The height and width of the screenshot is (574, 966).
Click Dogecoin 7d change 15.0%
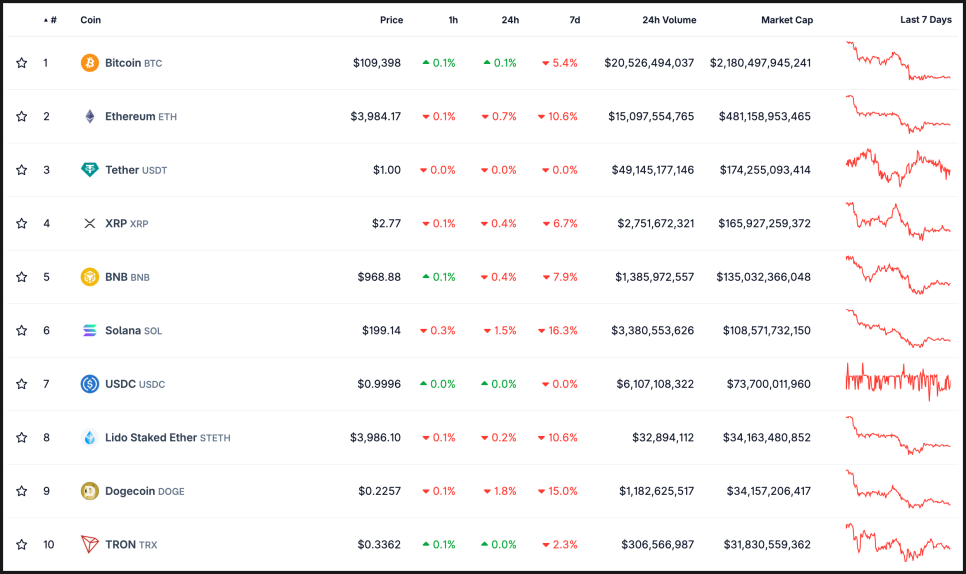pyautogui.click(x=558, y=491)
